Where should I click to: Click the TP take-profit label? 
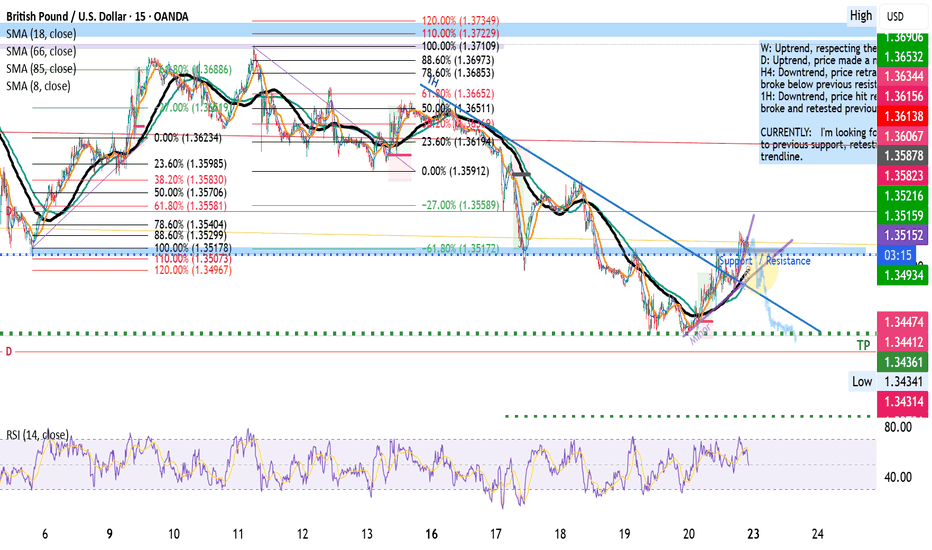click(x=862, y=345)
